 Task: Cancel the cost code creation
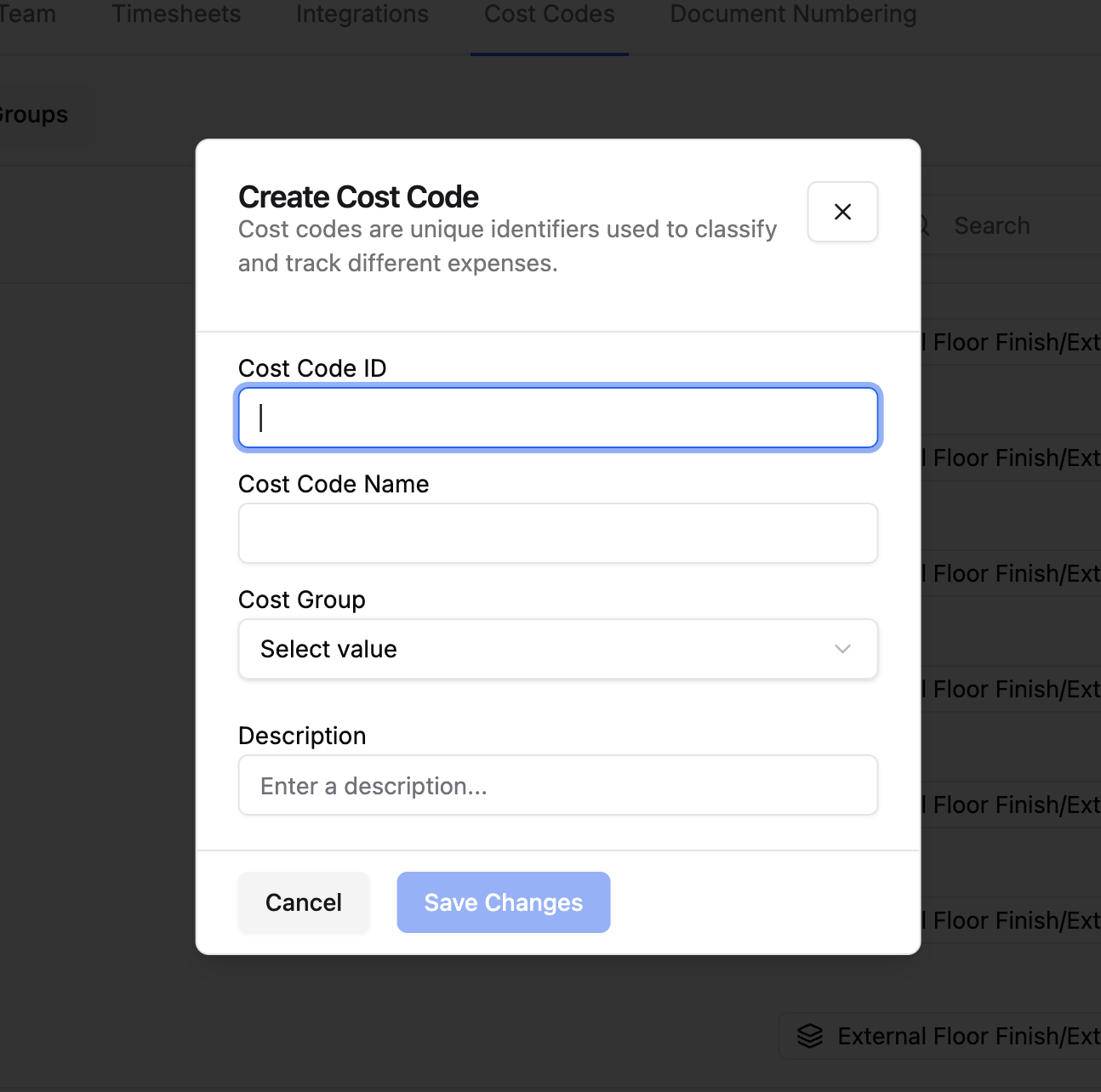(x=304, y=902)
